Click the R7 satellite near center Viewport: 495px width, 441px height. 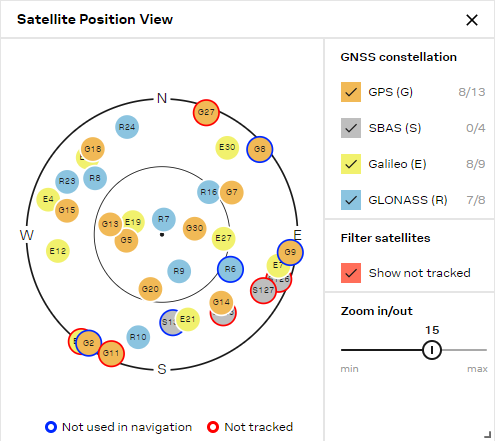click(x=163, y=219)
